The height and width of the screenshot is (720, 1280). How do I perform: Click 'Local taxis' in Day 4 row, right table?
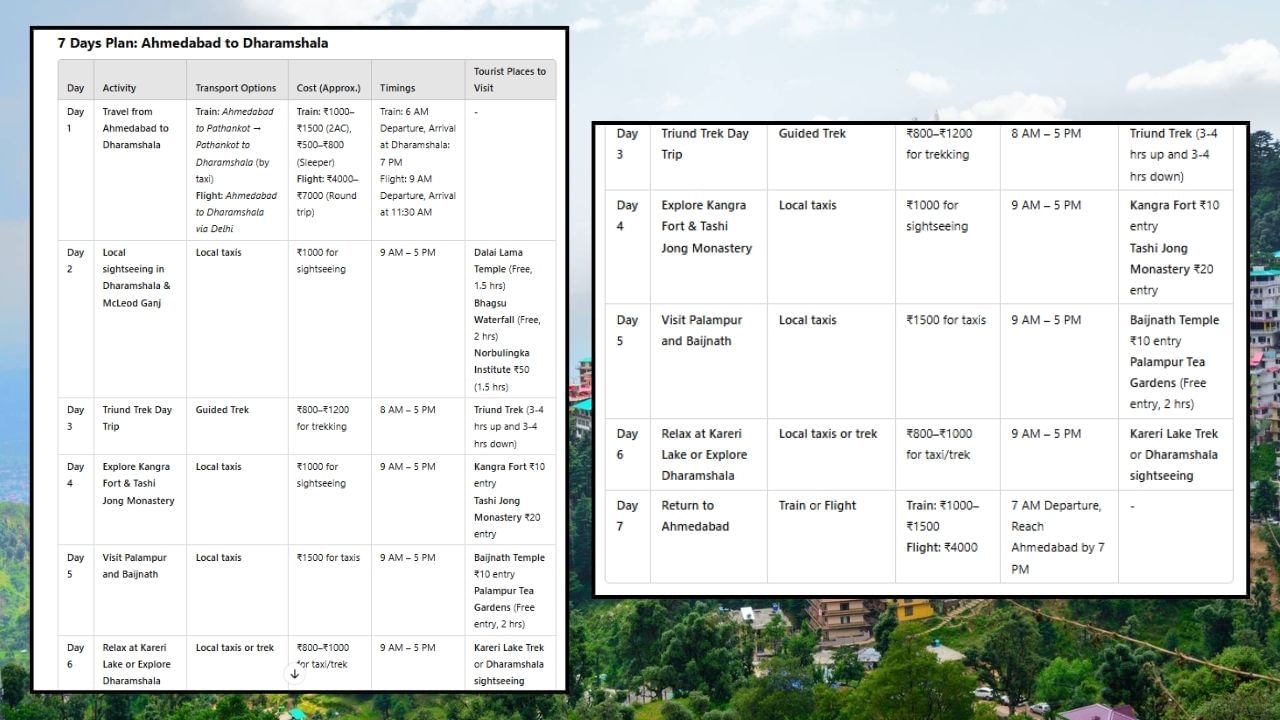pos(807,205)
